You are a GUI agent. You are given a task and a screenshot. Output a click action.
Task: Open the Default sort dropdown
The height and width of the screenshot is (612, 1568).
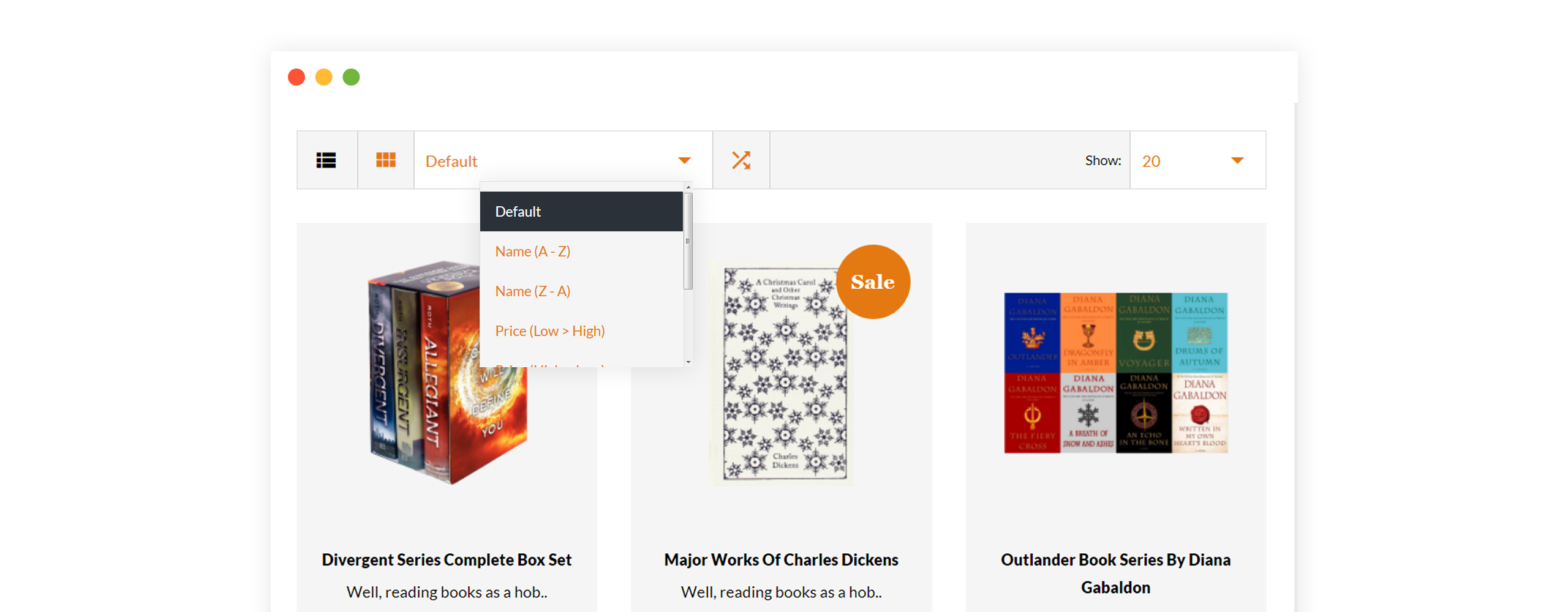point(563,160)
